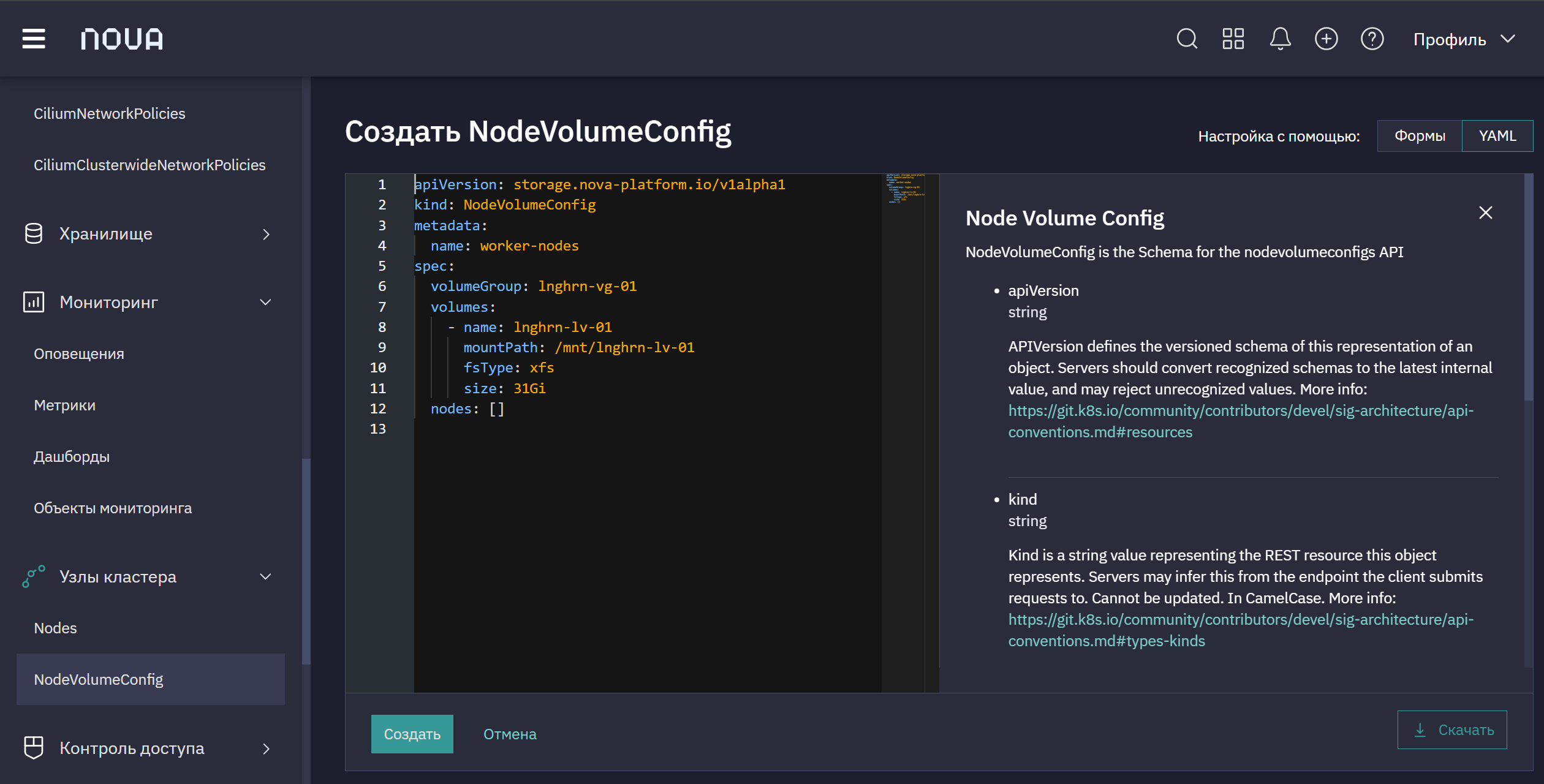Open the Профиль dropdown
Viewport: 1544px width, 784px height.
point(1464,39)
